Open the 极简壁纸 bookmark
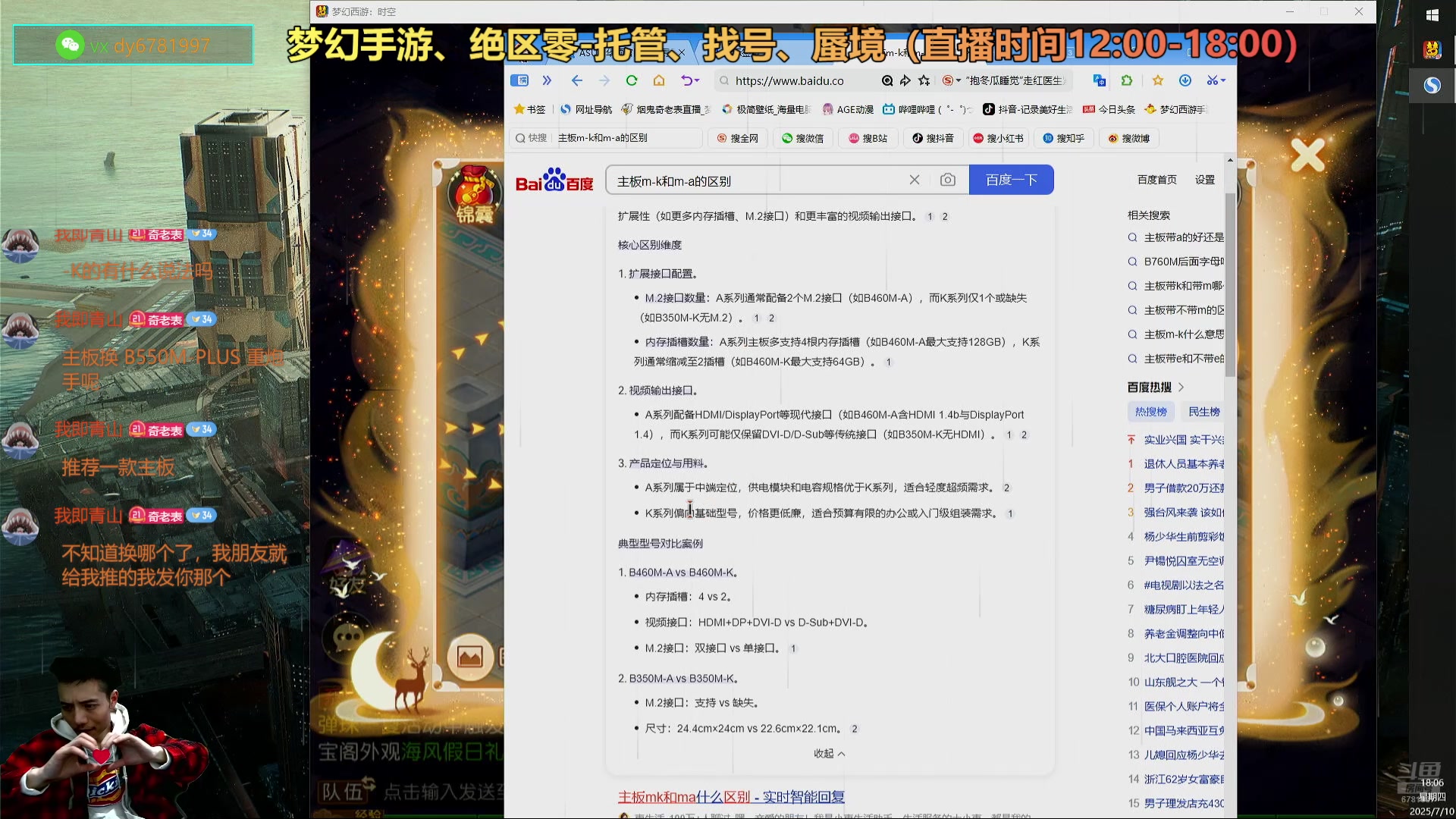Viewport: 1456px width, 819px height. (767, 109)
